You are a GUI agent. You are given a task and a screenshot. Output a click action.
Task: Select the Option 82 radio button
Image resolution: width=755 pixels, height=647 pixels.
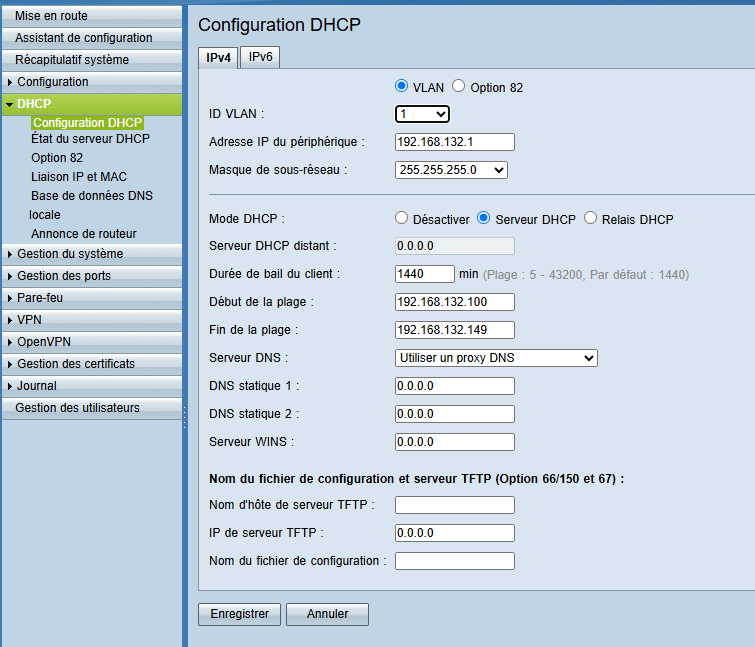460,87
